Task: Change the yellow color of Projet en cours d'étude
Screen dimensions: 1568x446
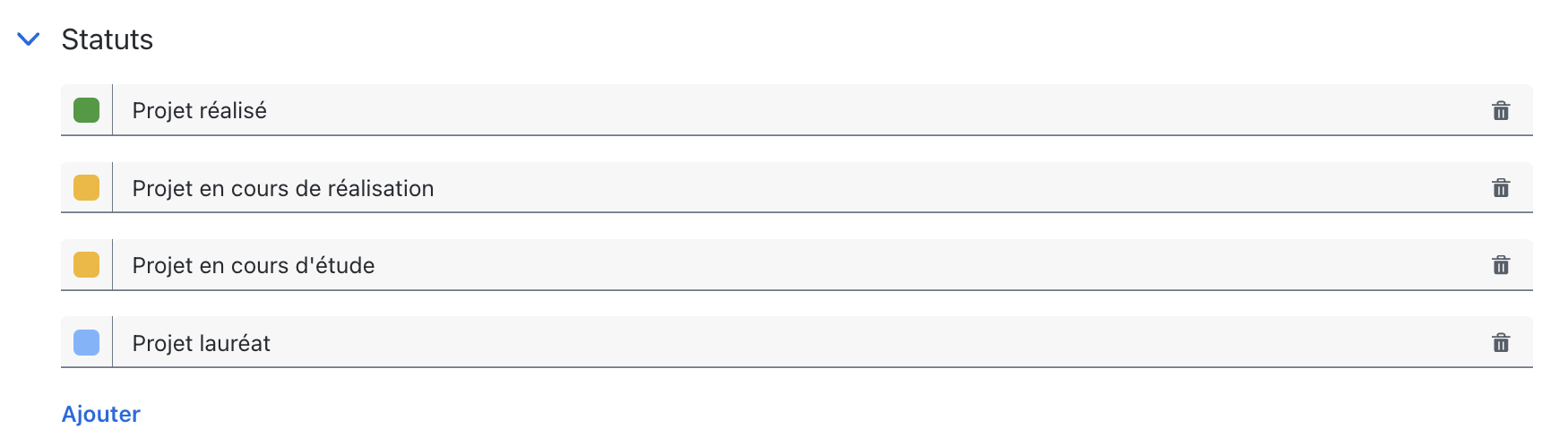Action: point(86,265)
